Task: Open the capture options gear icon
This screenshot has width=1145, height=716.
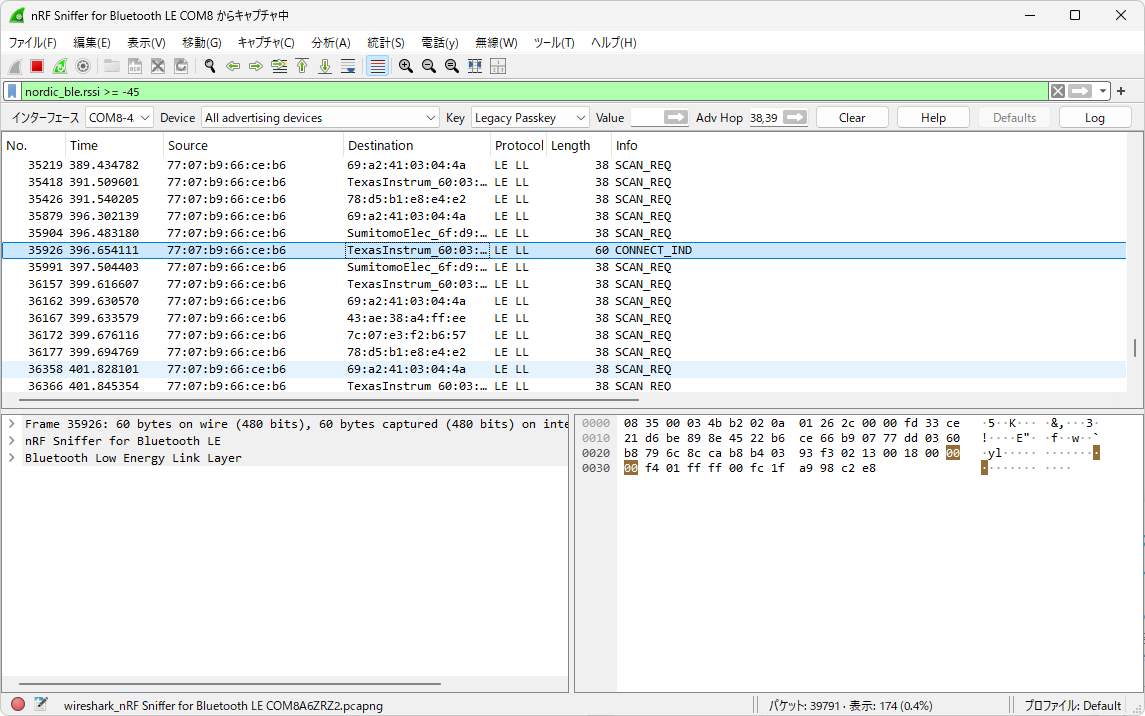Action: coord(82,66)
